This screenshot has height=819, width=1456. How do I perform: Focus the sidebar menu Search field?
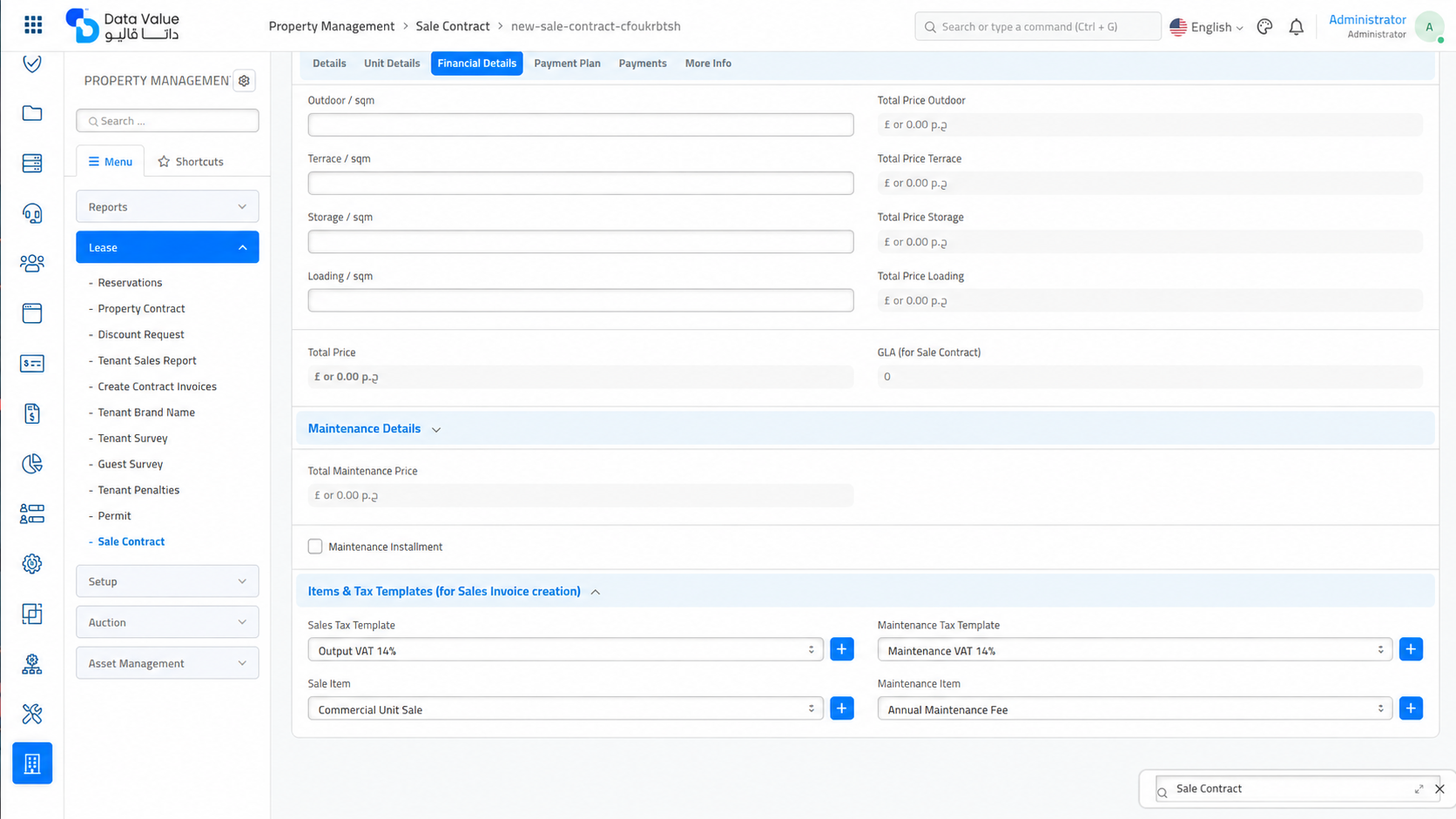(x=167, y=121)
